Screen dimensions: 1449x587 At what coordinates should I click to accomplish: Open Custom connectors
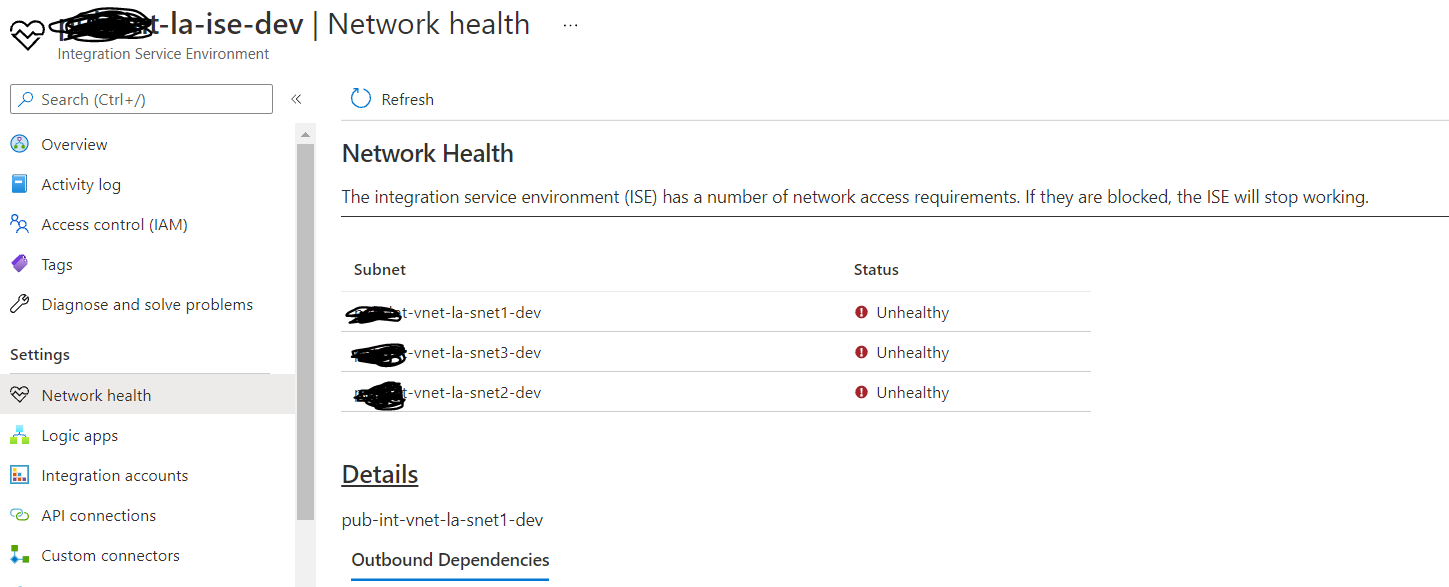tap(111, 554)
